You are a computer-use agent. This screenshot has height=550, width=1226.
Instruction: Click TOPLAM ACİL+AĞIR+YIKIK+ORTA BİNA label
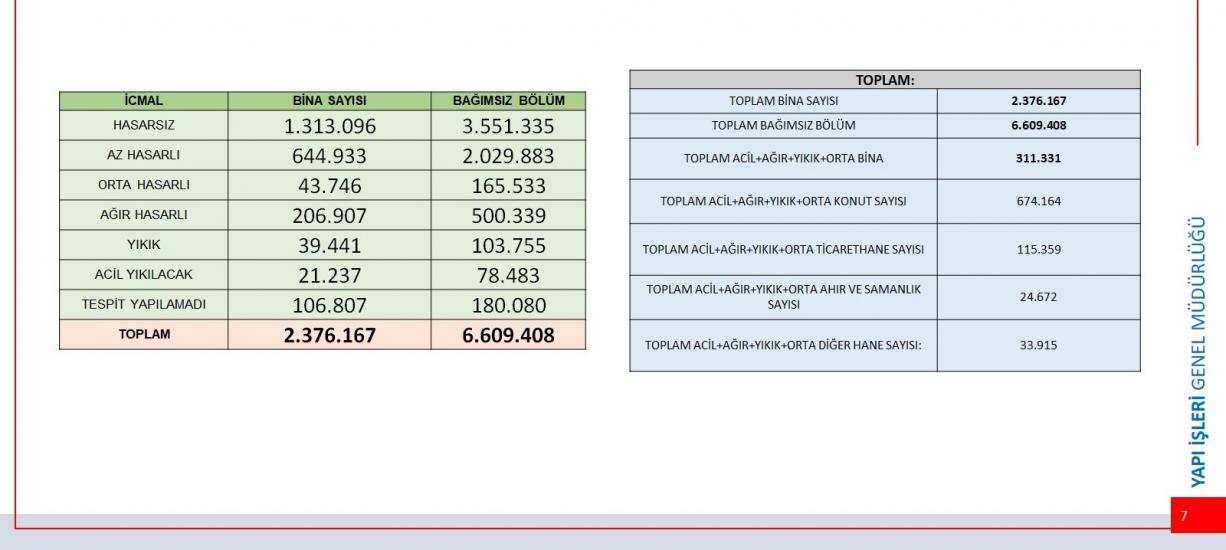coord(784,158)
